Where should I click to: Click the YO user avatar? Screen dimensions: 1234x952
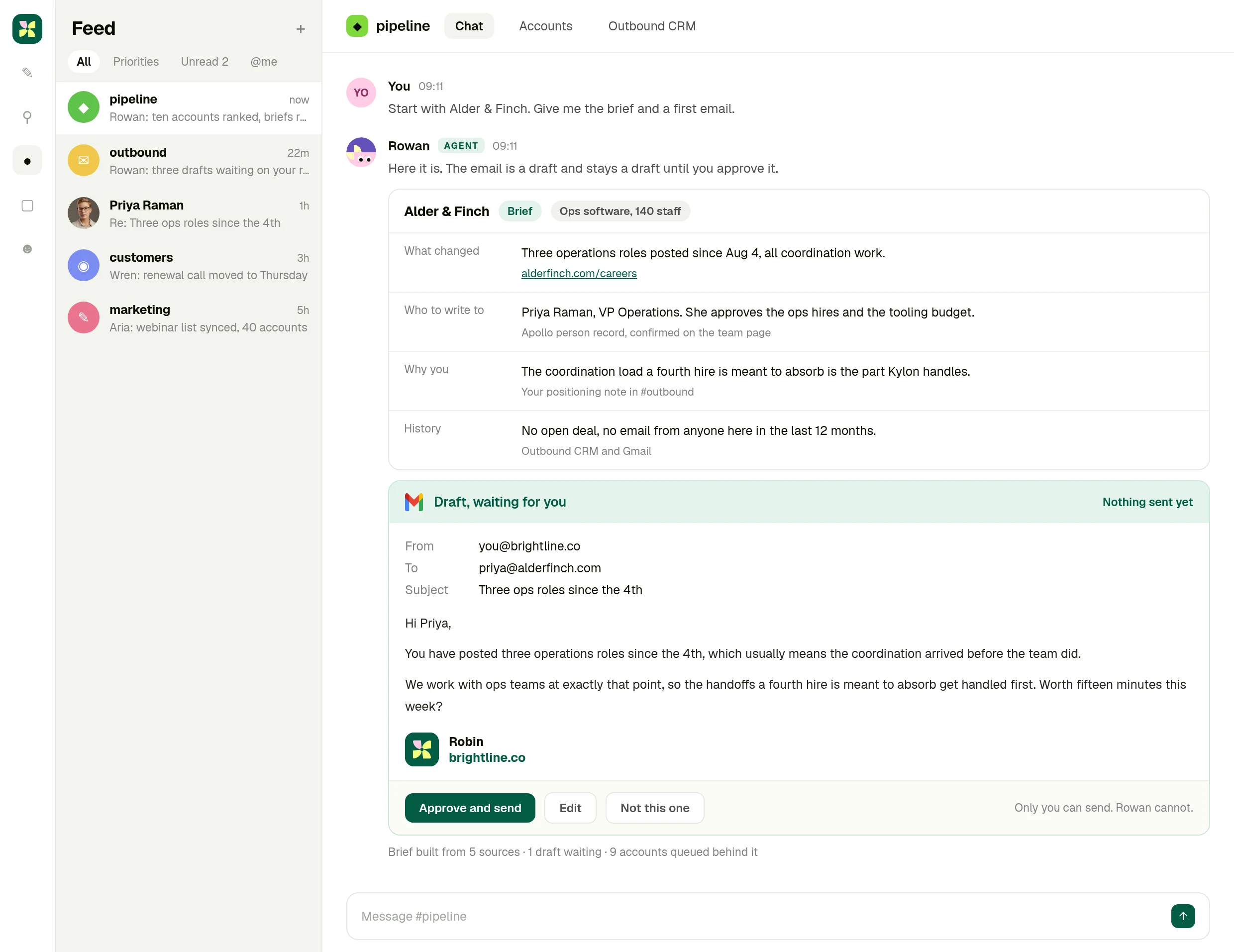point(361,93)
